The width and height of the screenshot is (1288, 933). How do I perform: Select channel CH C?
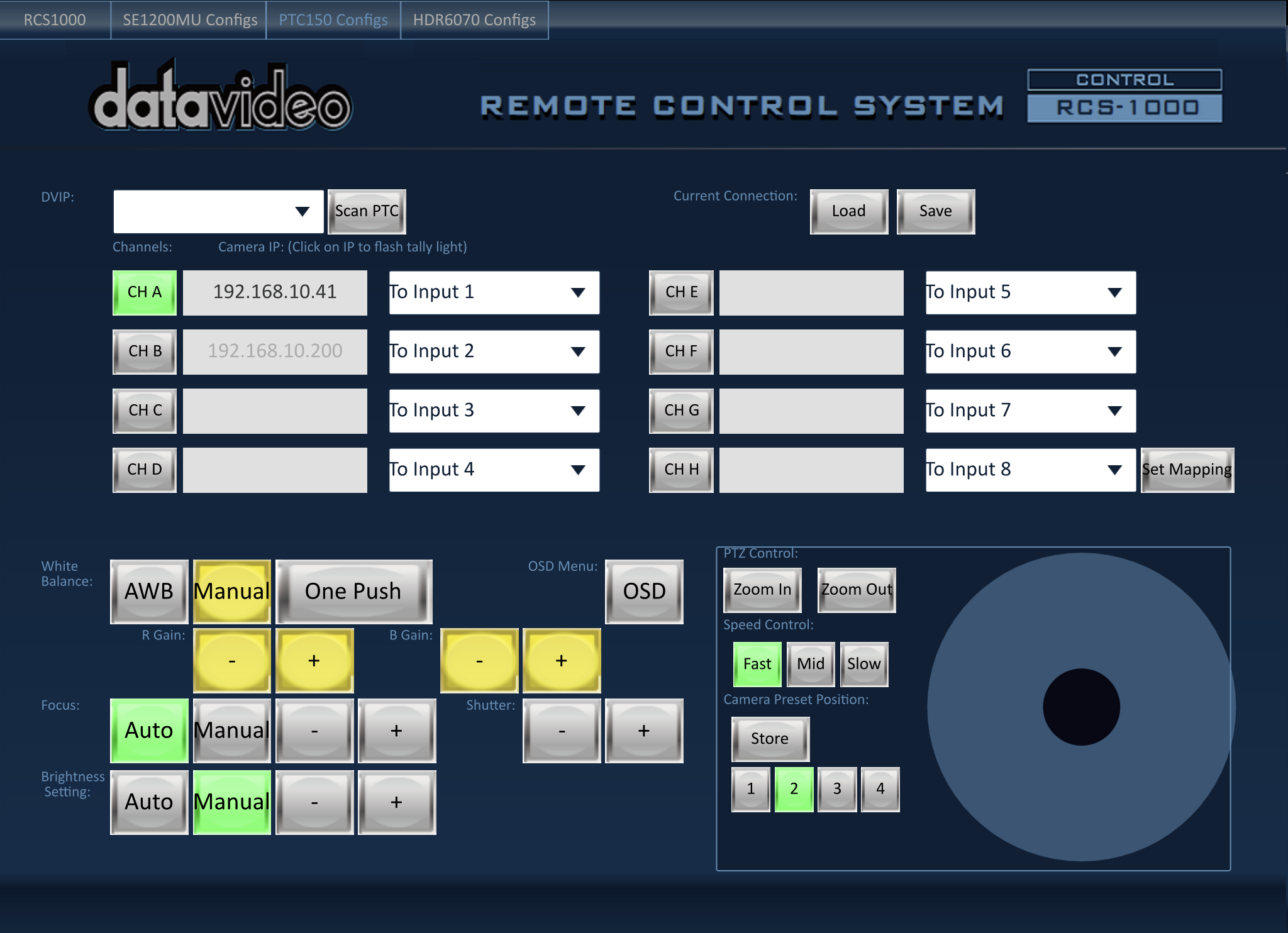click(x=145, y=411)
